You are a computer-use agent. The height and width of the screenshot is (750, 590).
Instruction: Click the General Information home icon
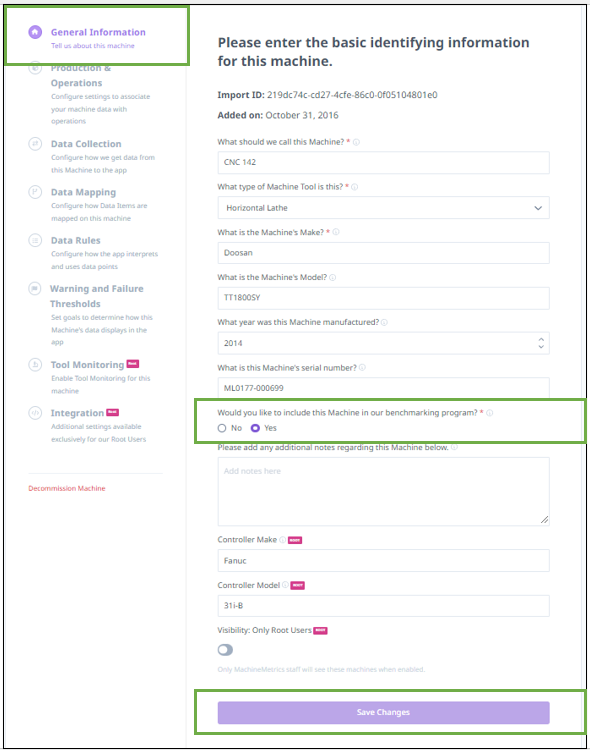tap(35, 32)
